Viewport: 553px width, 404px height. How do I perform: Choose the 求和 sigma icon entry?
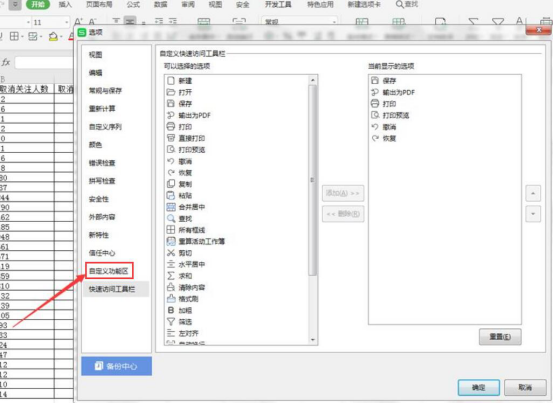pos(171,276)
